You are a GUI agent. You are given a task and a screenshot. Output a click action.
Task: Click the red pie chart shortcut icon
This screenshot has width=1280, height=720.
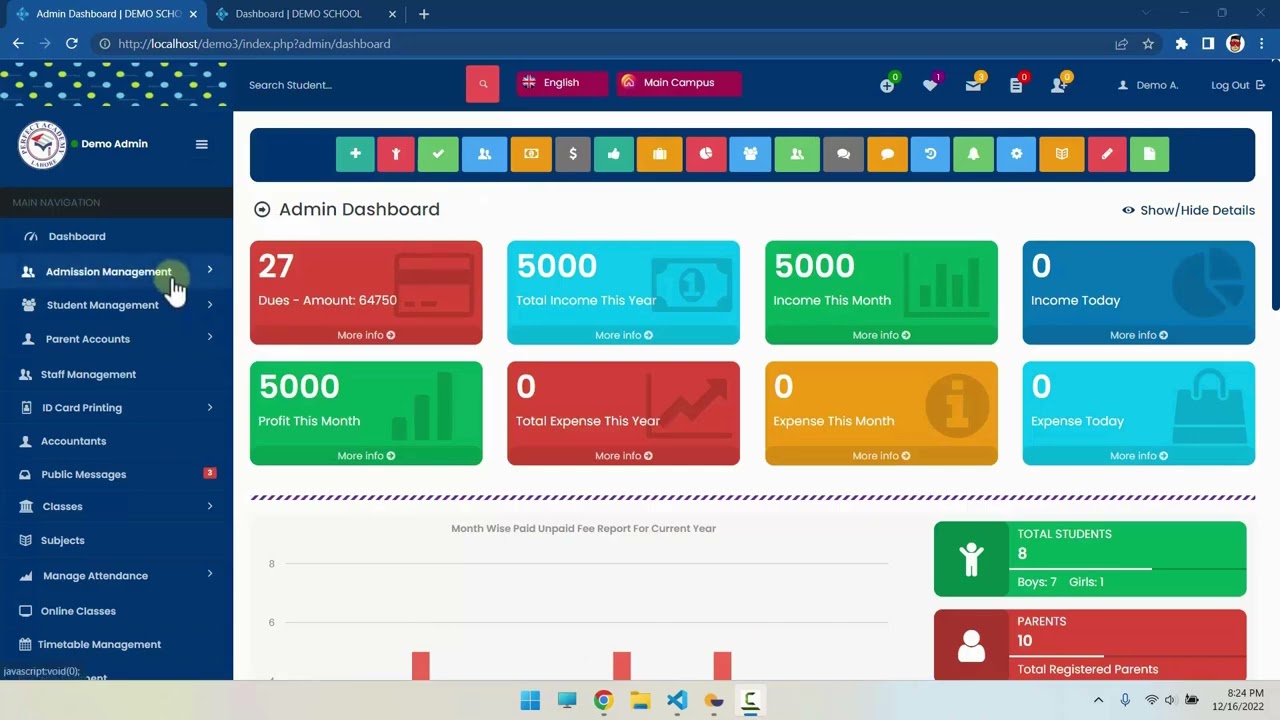(706, 154)
